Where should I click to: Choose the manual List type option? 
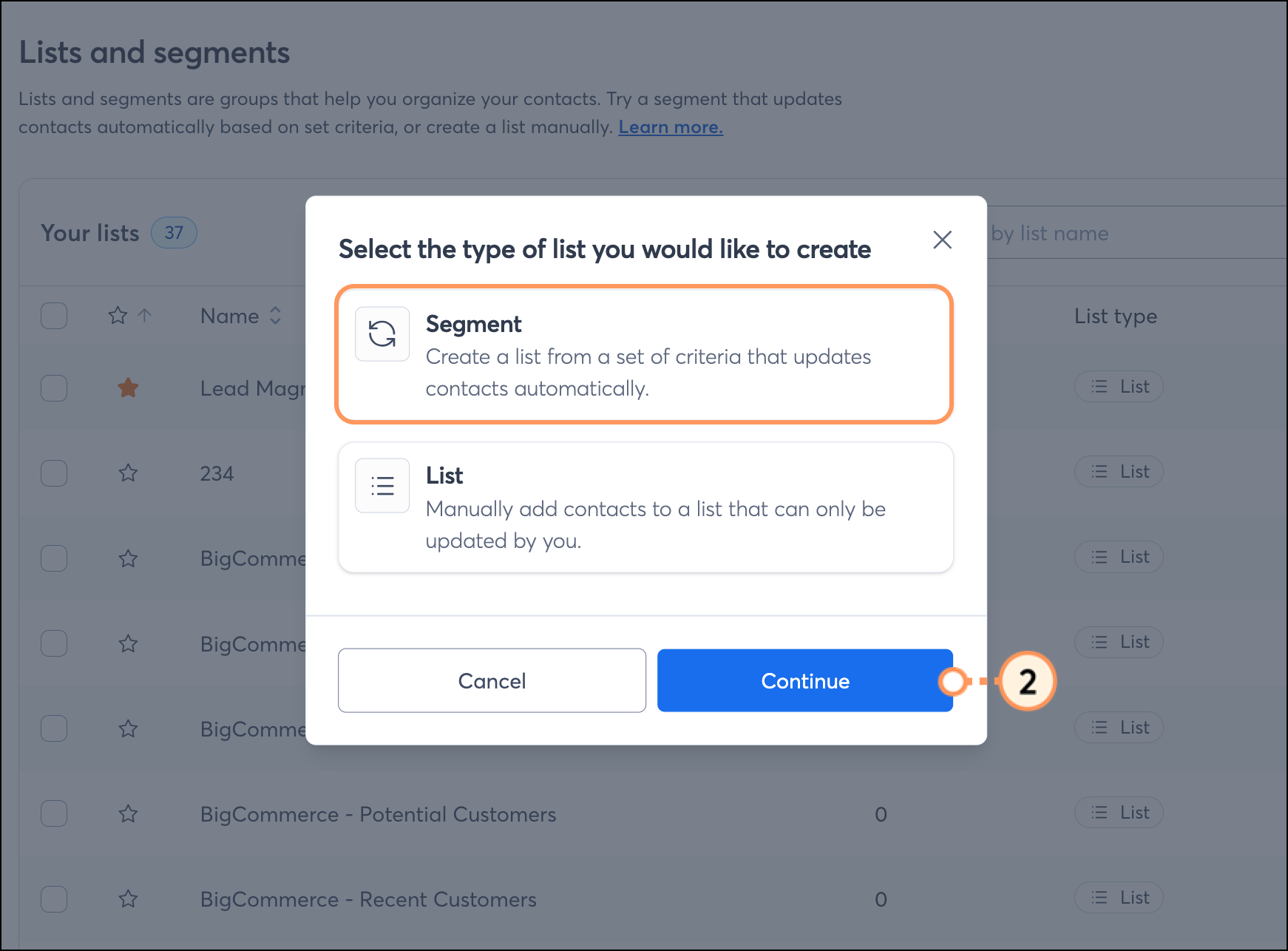(644, 507)
